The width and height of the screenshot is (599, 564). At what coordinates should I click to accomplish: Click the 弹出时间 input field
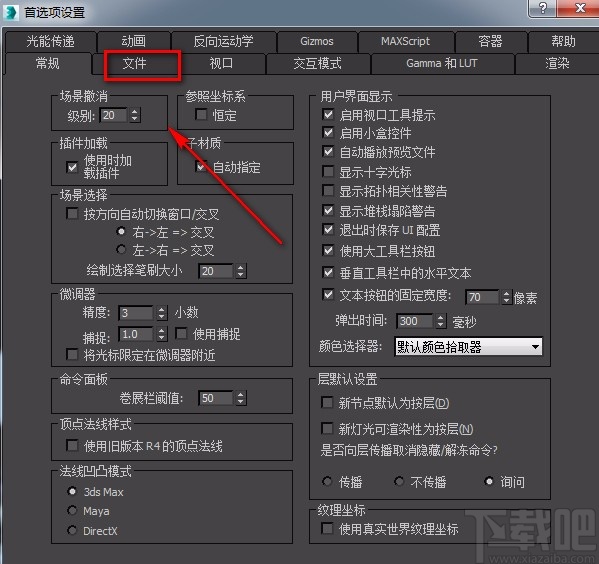pos(414,321)
